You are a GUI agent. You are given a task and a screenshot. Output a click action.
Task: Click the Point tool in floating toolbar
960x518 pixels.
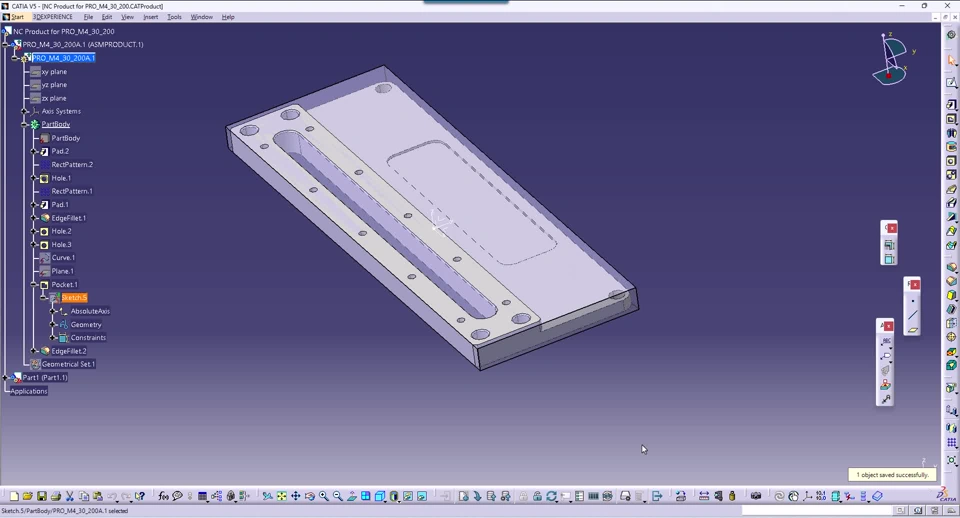tap(913, 301)
